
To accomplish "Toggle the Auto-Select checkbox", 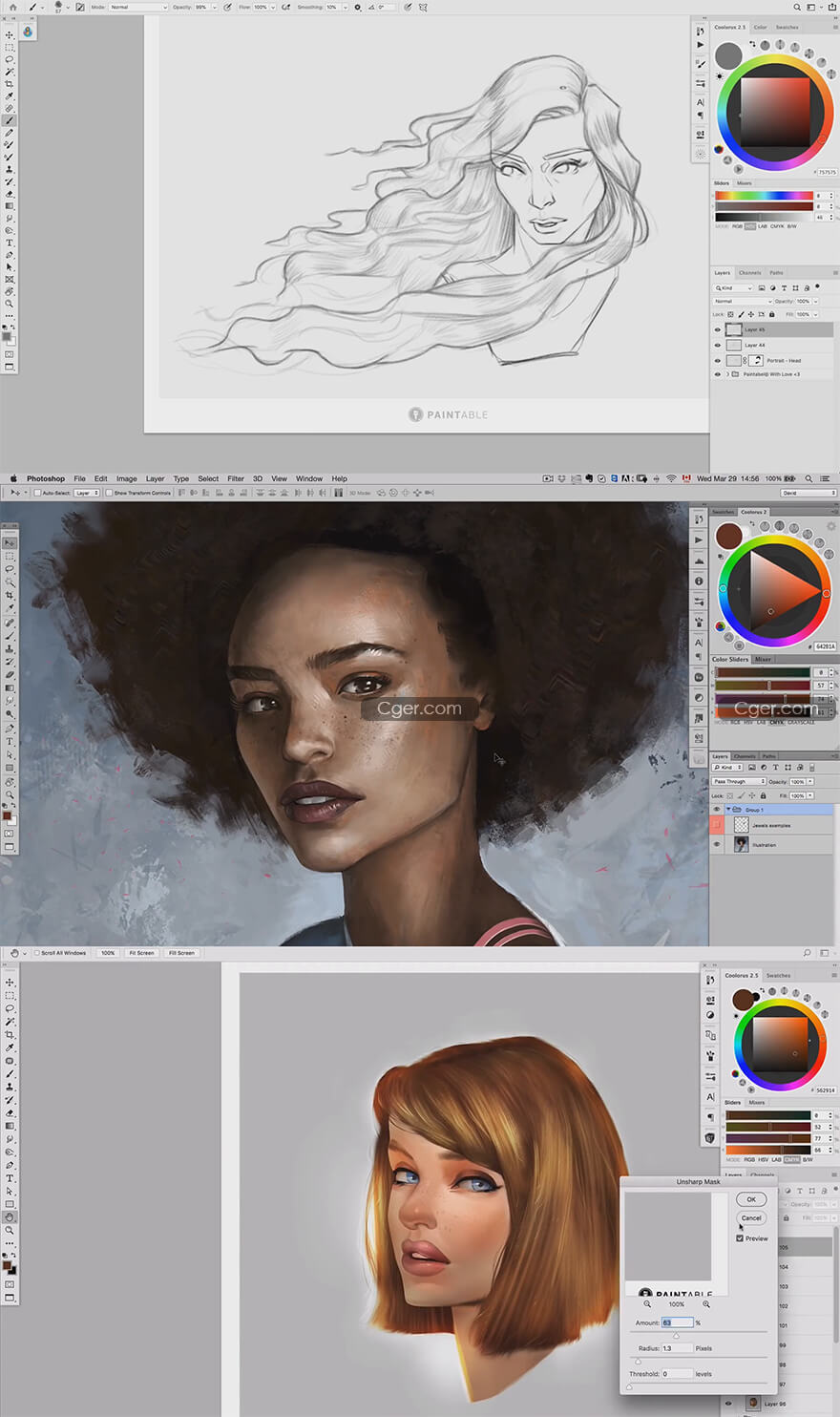I will (x=37, y=493).
